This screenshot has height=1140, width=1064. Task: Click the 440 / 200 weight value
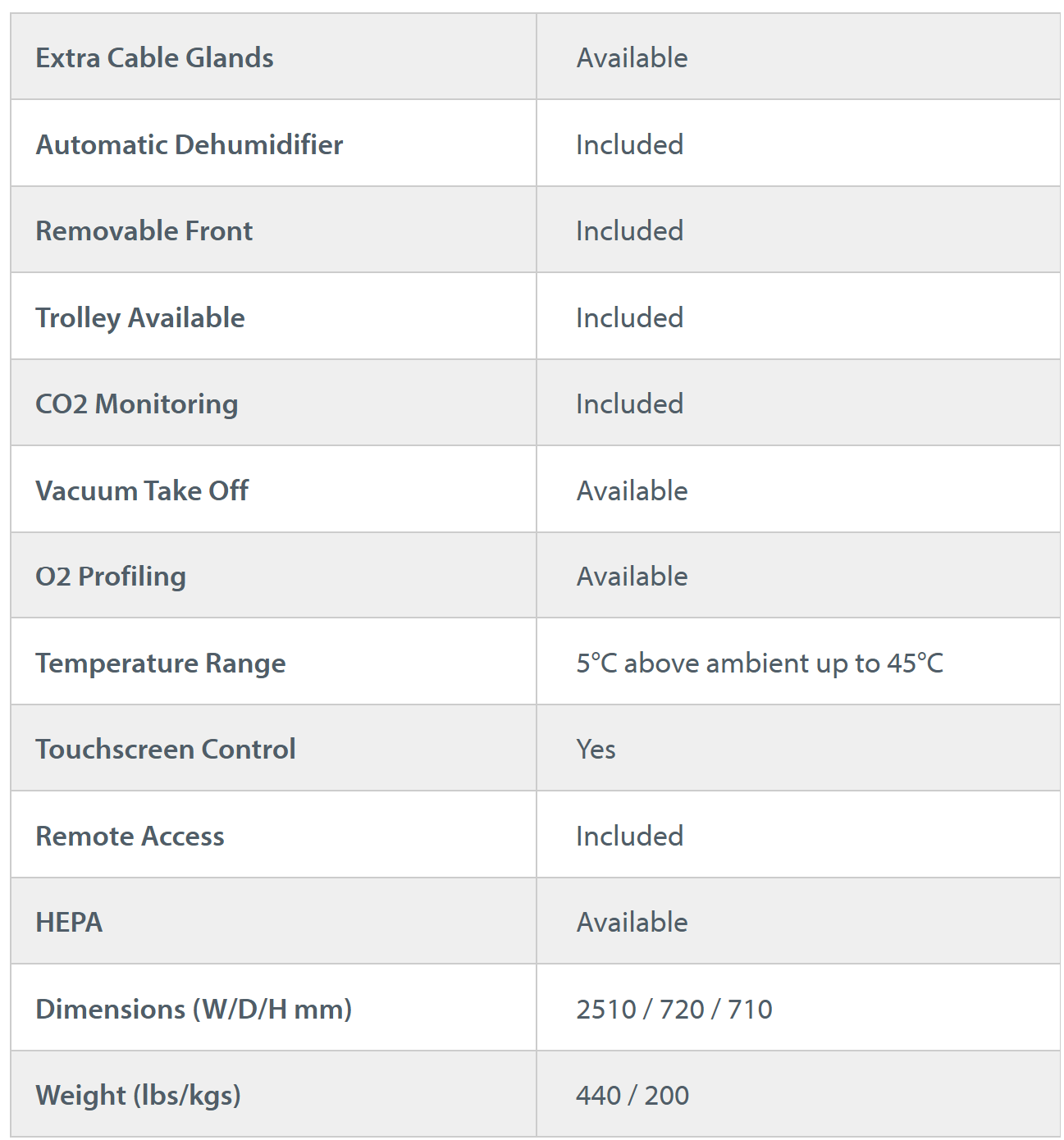(x=632, y=1096)
